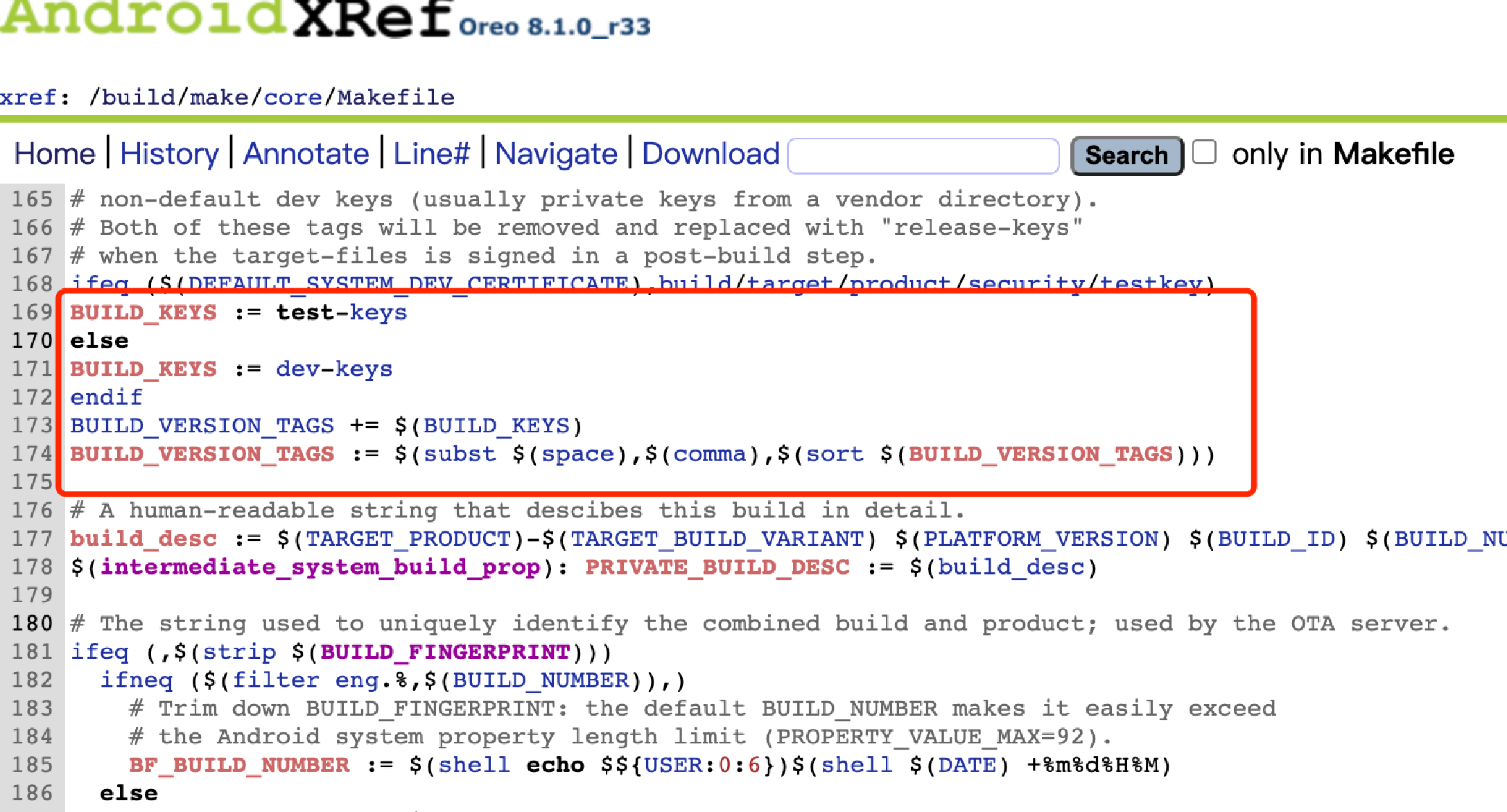Toggle line numbers with Line#
This screenshot has width=1507, height=812.
(432, 154)
